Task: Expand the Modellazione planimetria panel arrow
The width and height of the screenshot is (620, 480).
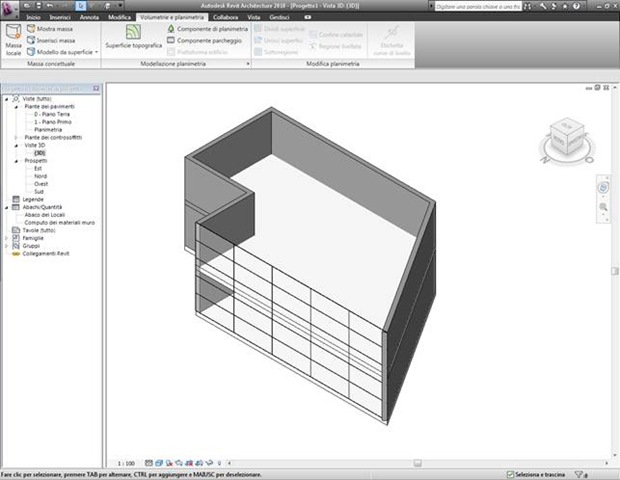Action: pos(248,64)
